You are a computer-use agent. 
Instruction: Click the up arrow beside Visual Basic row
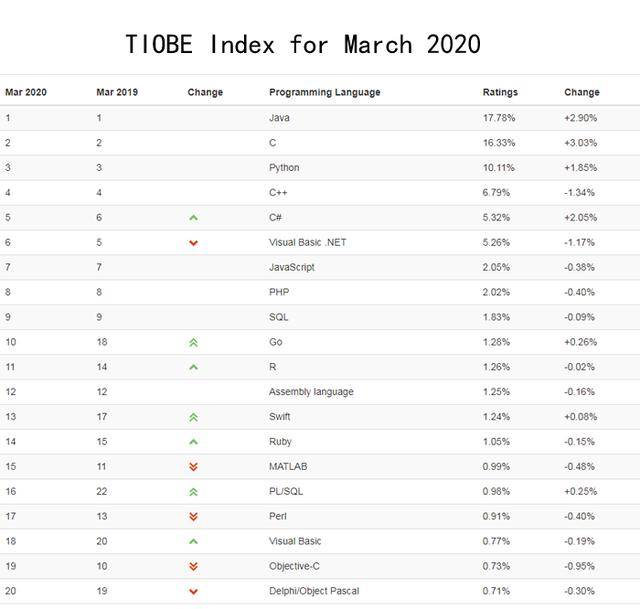(193, 542)
